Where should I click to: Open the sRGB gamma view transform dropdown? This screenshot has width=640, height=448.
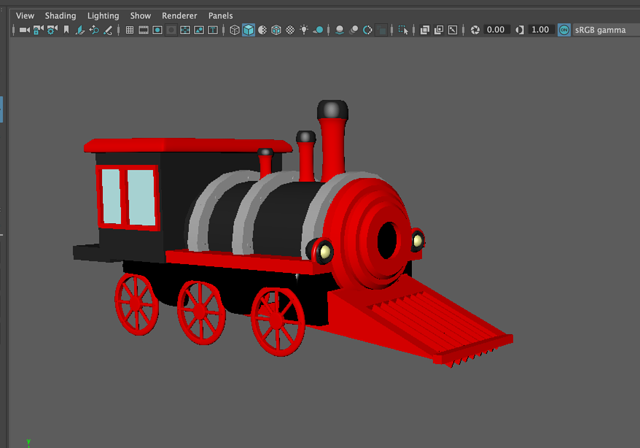598,30
